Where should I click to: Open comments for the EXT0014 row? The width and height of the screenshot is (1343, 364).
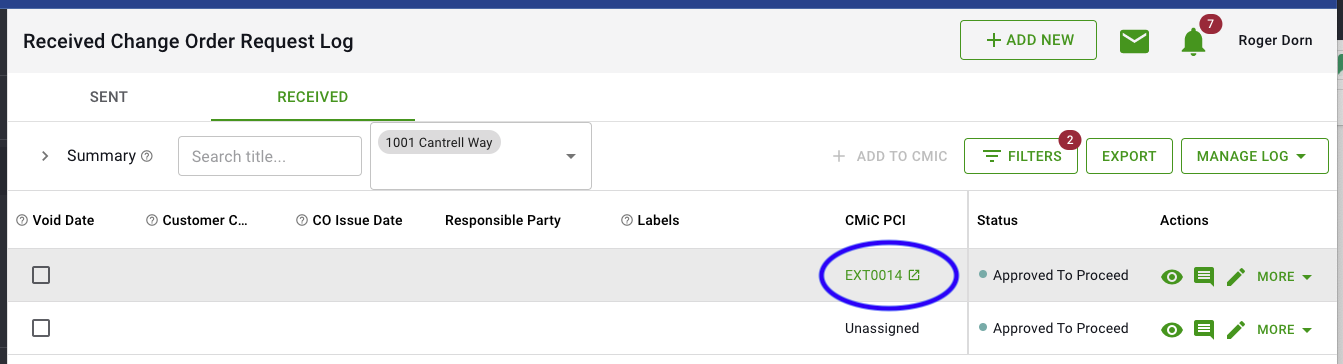click(x=1204, y=276)
